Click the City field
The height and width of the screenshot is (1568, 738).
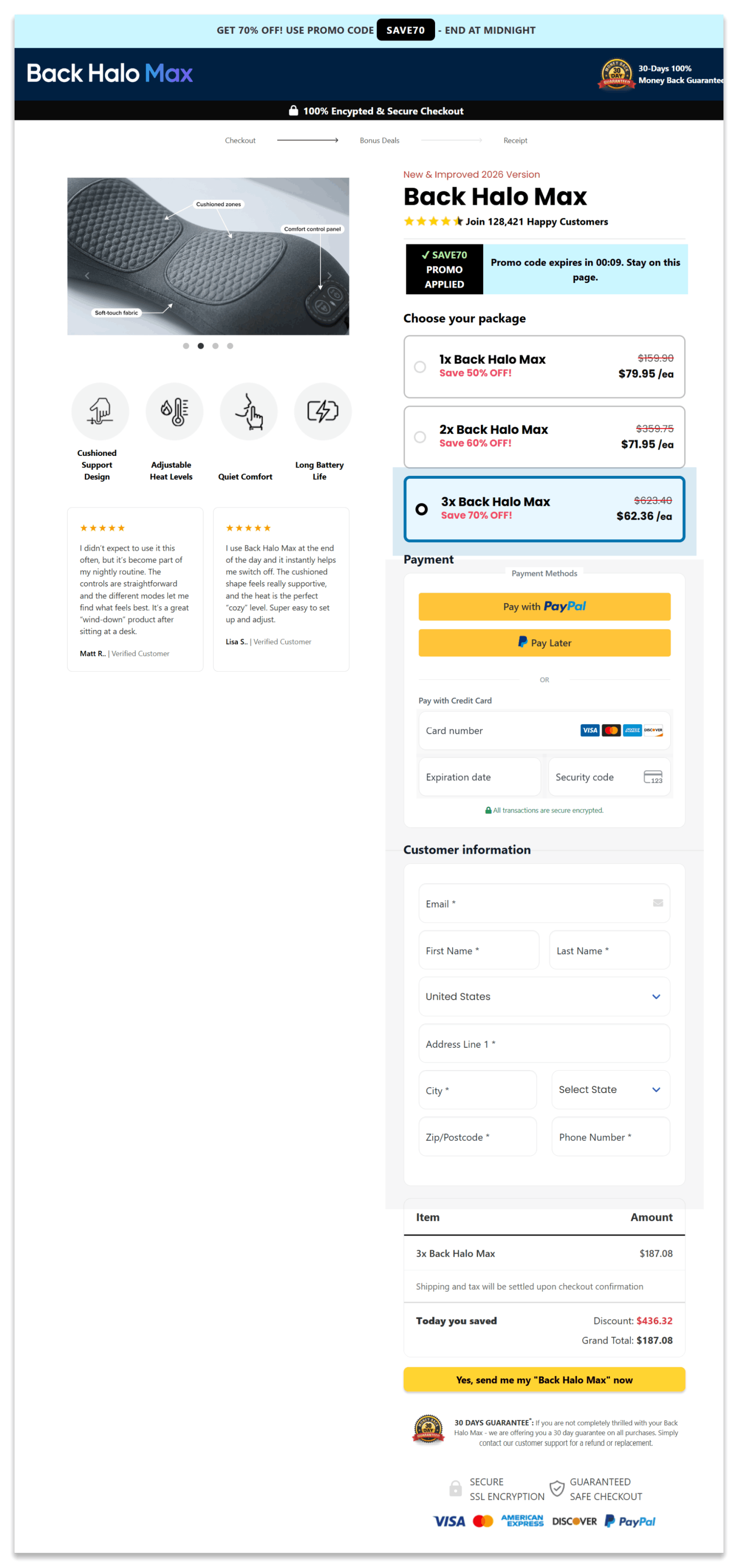(x=477, y=1090)
